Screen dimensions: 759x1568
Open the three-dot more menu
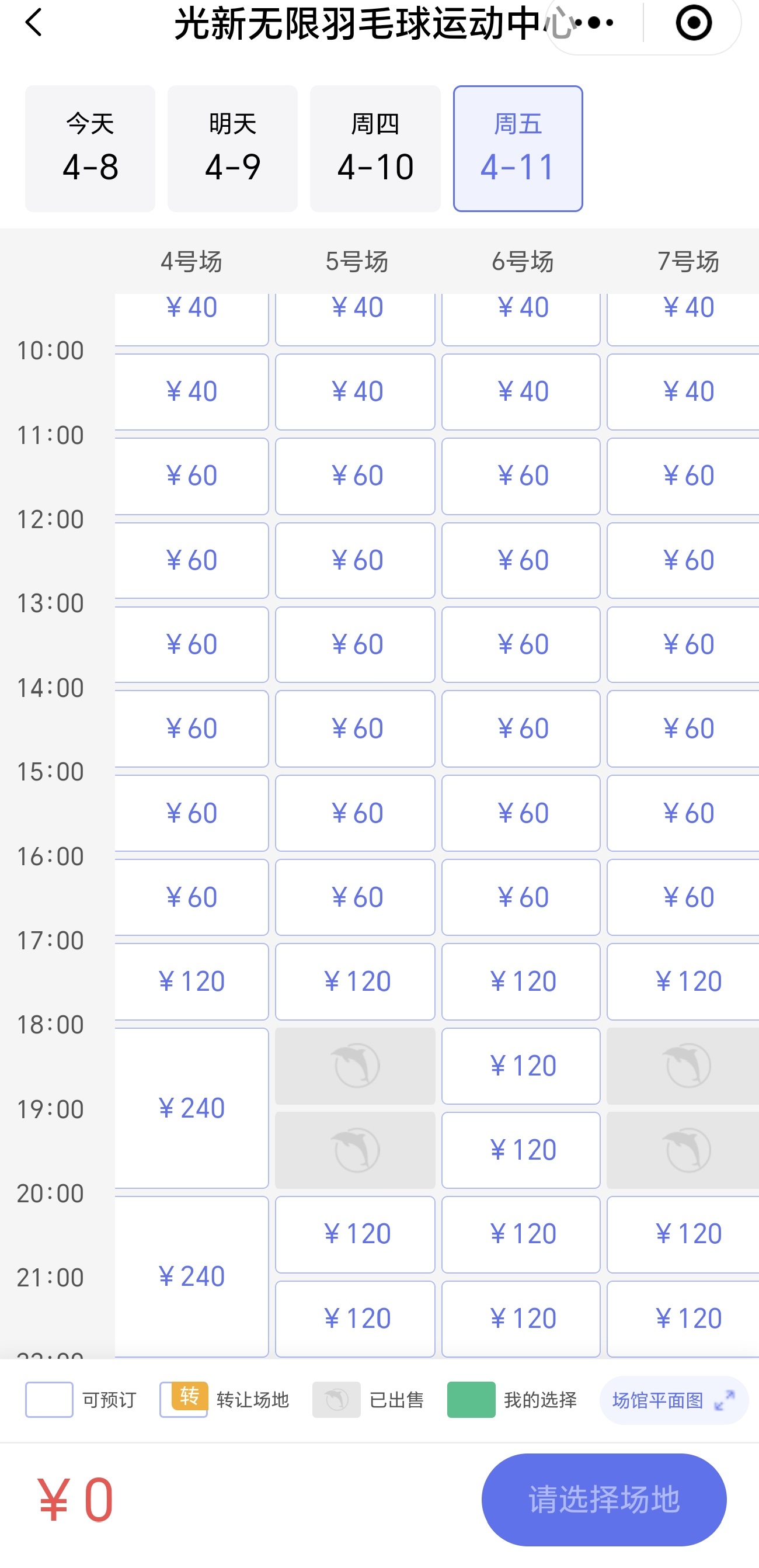click(593, 23)
